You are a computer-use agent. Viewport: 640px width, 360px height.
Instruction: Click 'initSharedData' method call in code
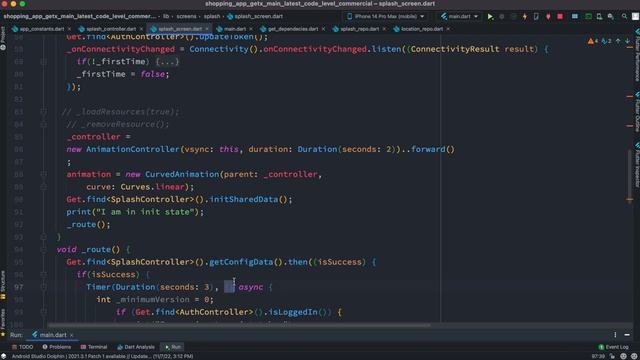pyautogui.click(x=243, y=200)
